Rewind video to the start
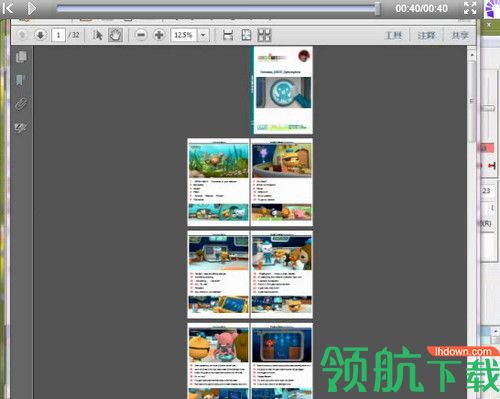Screen dimensions: 500x399 click(x=8, y=8)
